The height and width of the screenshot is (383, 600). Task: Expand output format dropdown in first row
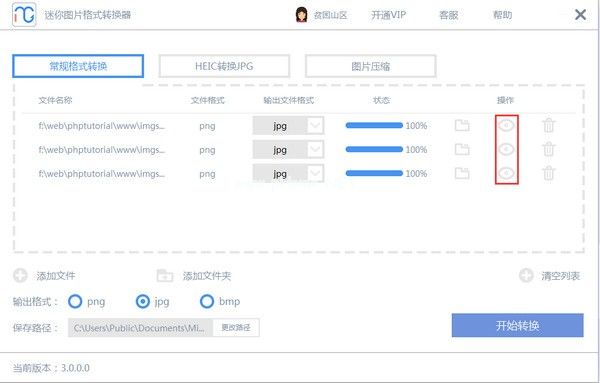pos(315,125)
